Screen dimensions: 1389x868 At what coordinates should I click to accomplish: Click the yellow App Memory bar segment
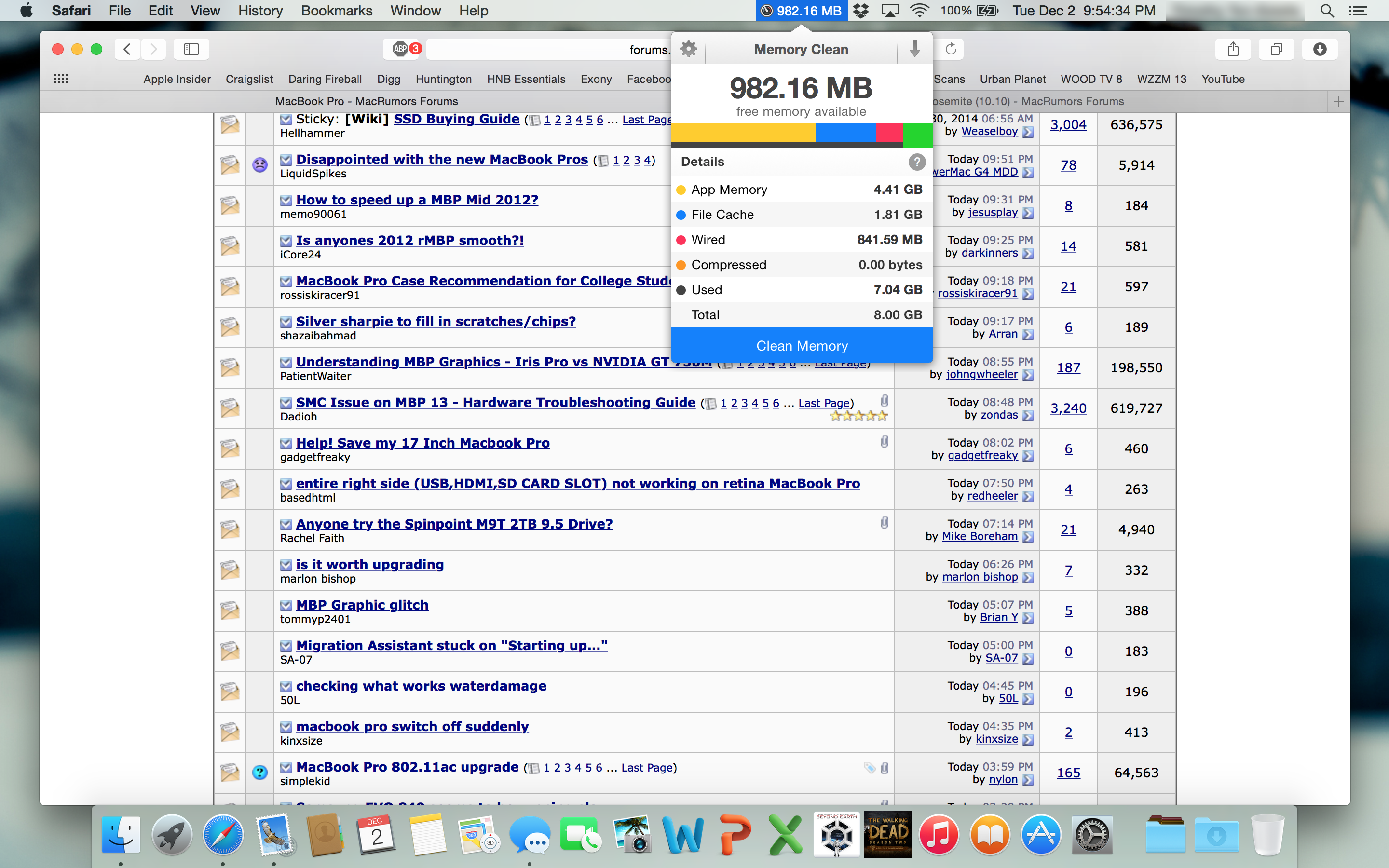click(x=743, y=133)
